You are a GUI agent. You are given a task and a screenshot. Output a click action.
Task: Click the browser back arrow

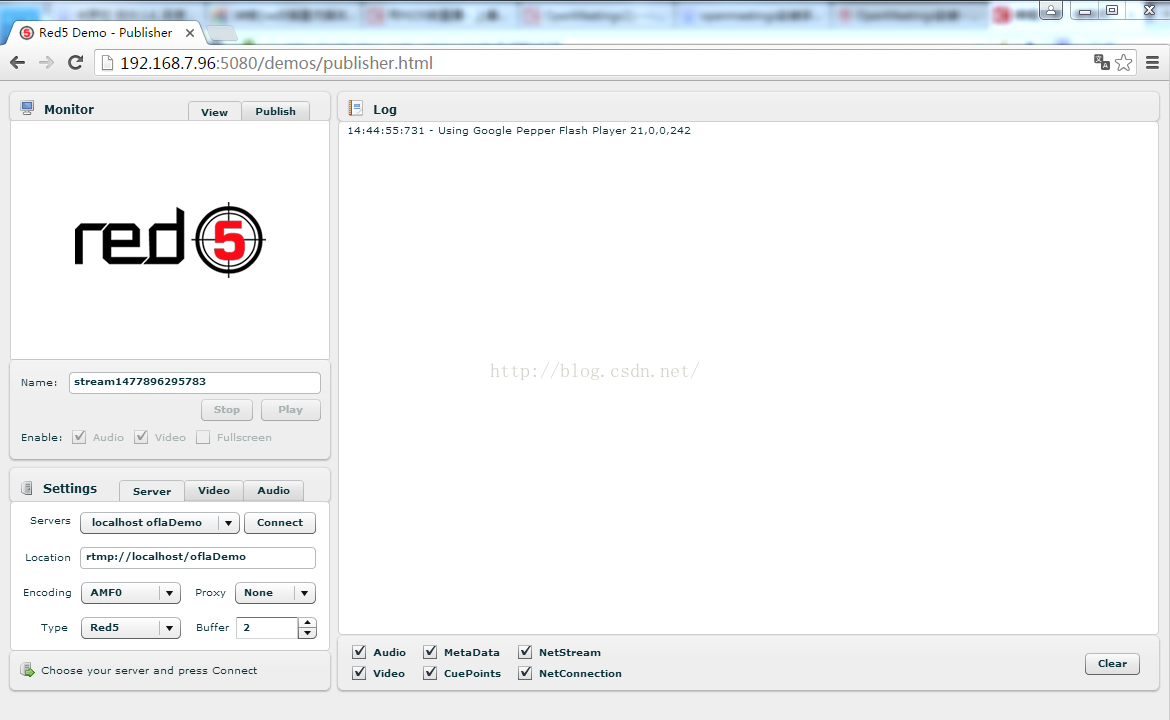tap(18, 63)
